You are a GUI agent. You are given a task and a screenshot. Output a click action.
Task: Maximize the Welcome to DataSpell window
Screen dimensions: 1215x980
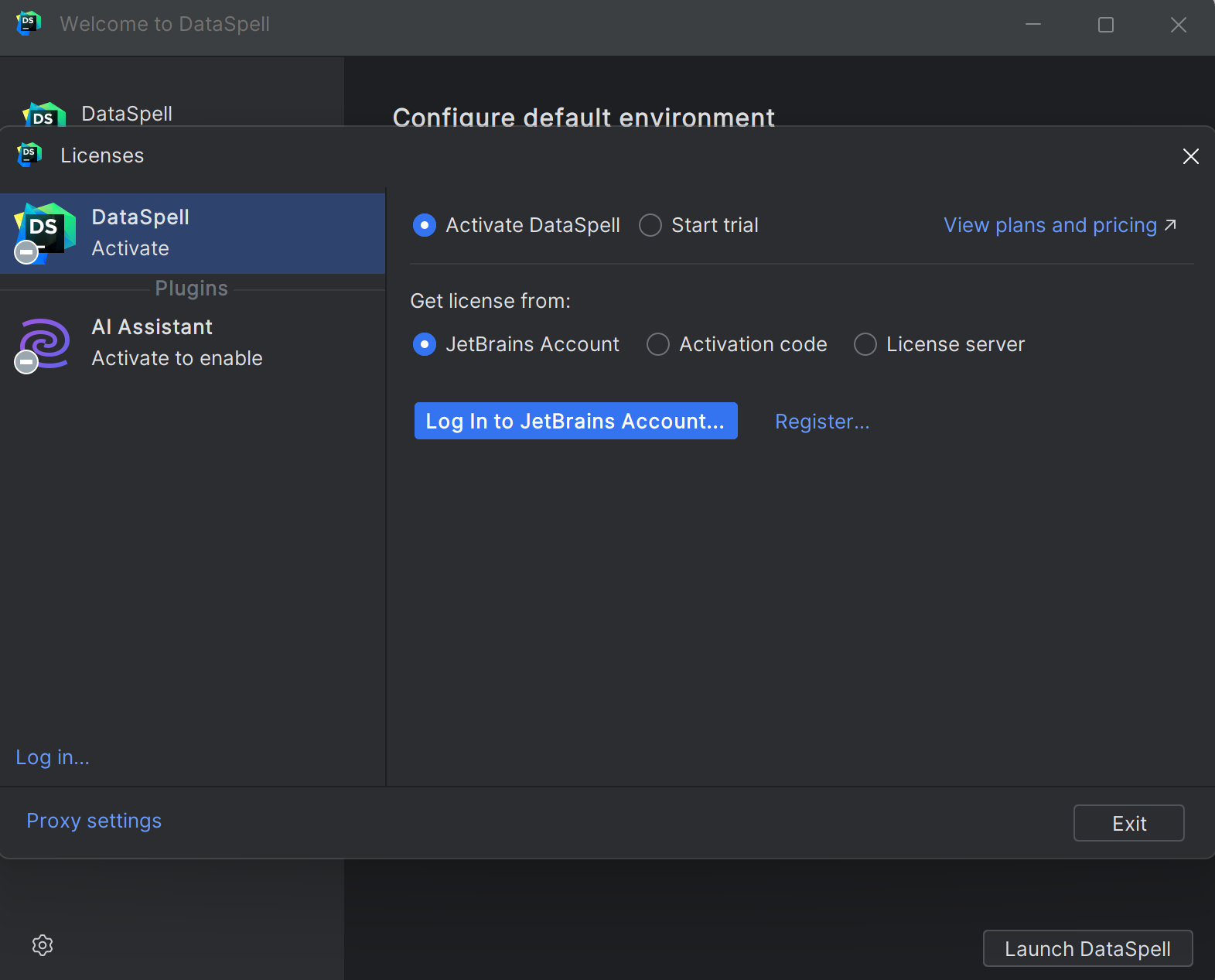click(x=1106, y=25)
